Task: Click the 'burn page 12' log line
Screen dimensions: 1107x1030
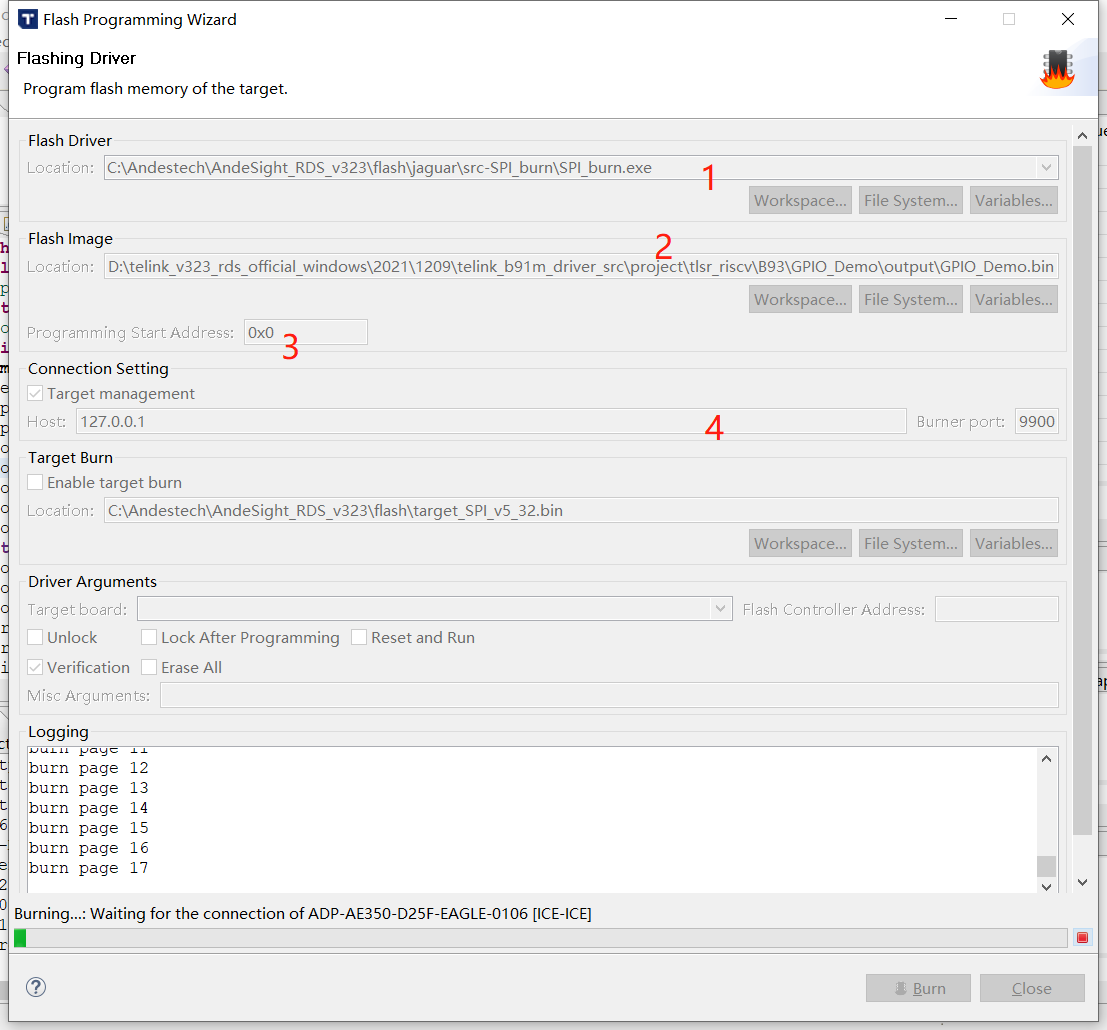Action: tap(89, 767)
